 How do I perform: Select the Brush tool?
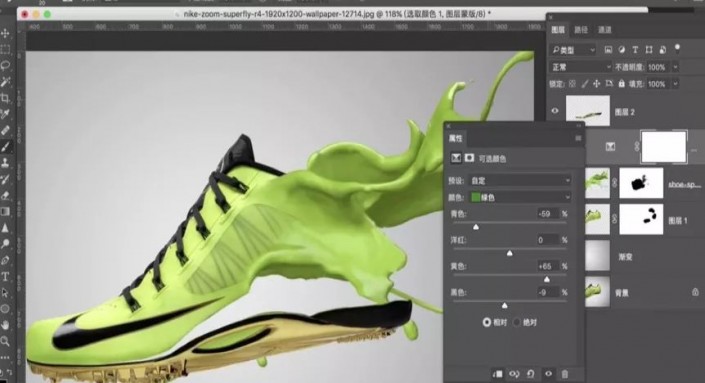tap(5, 147)
